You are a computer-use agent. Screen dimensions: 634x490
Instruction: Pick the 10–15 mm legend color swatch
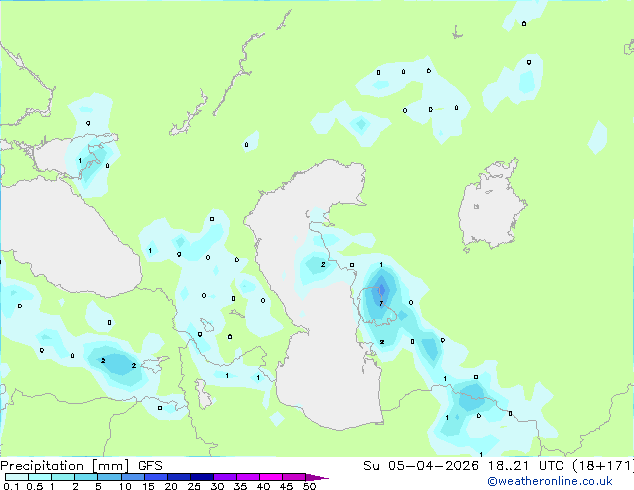pos(132,477)
